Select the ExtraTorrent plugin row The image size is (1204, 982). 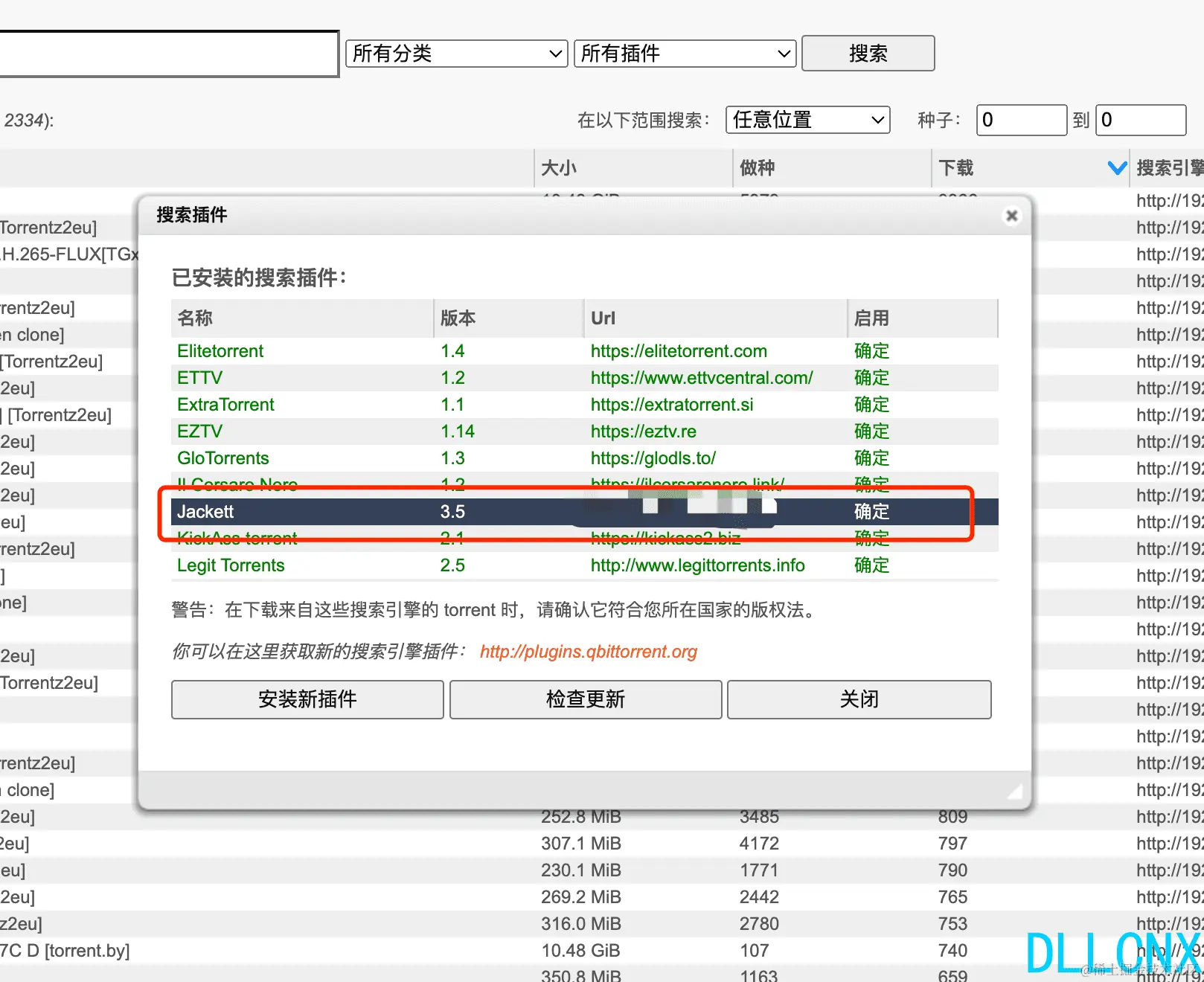pyautogui.click(x=584, y=405)
